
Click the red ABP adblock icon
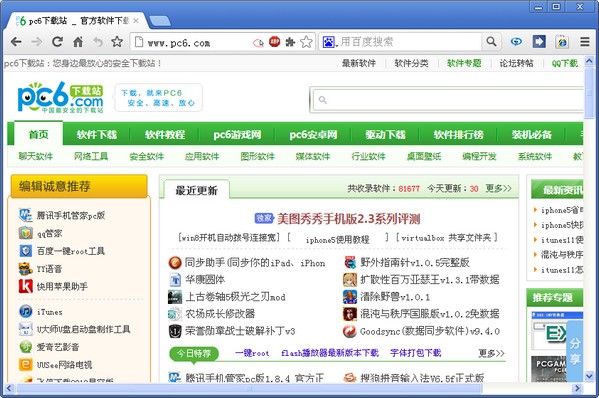pyautogui.click(x=274, y=41)
